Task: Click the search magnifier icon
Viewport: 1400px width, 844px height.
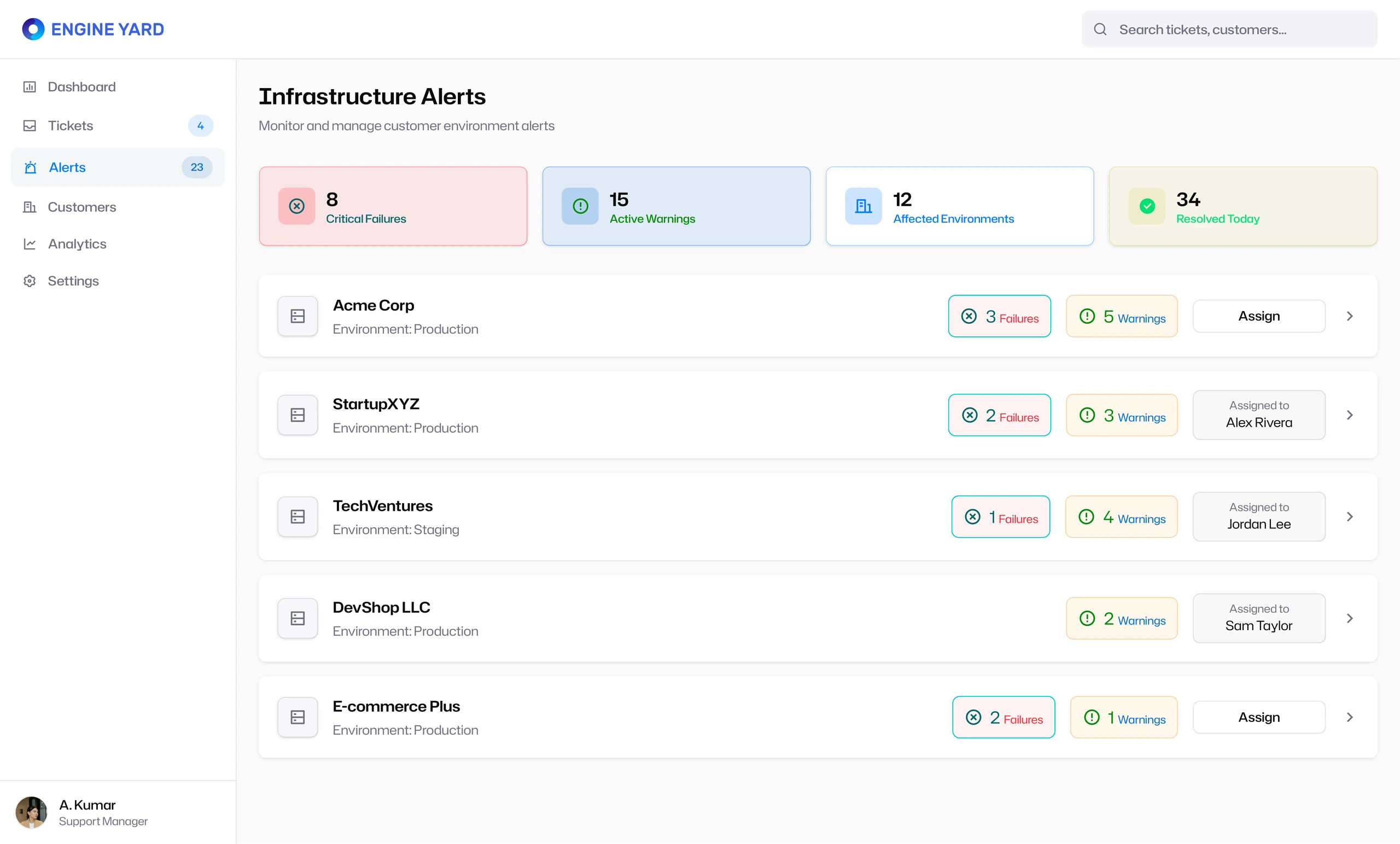Action: [x=1100, y=29]
